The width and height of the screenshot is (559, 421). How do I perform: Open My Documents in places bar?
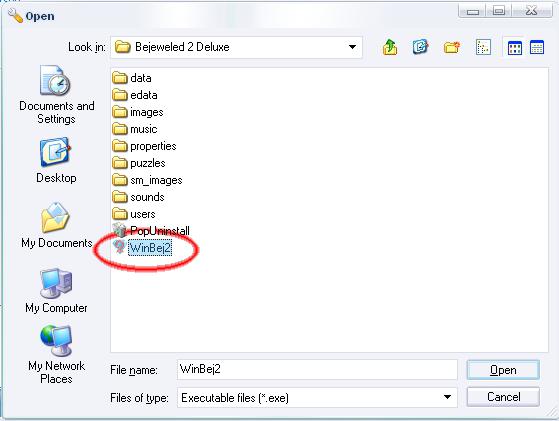coord(56,225)
